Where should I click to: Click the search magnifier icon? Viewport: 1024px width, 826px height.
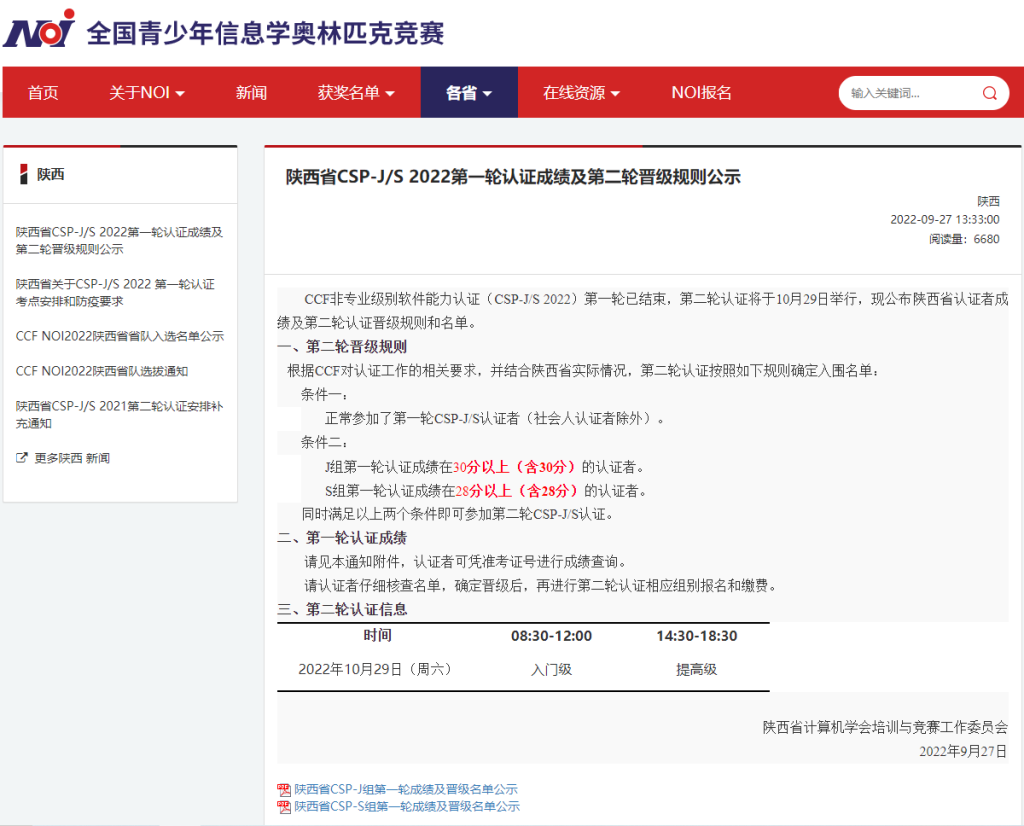pyautogui.click(x=989, y=93)
